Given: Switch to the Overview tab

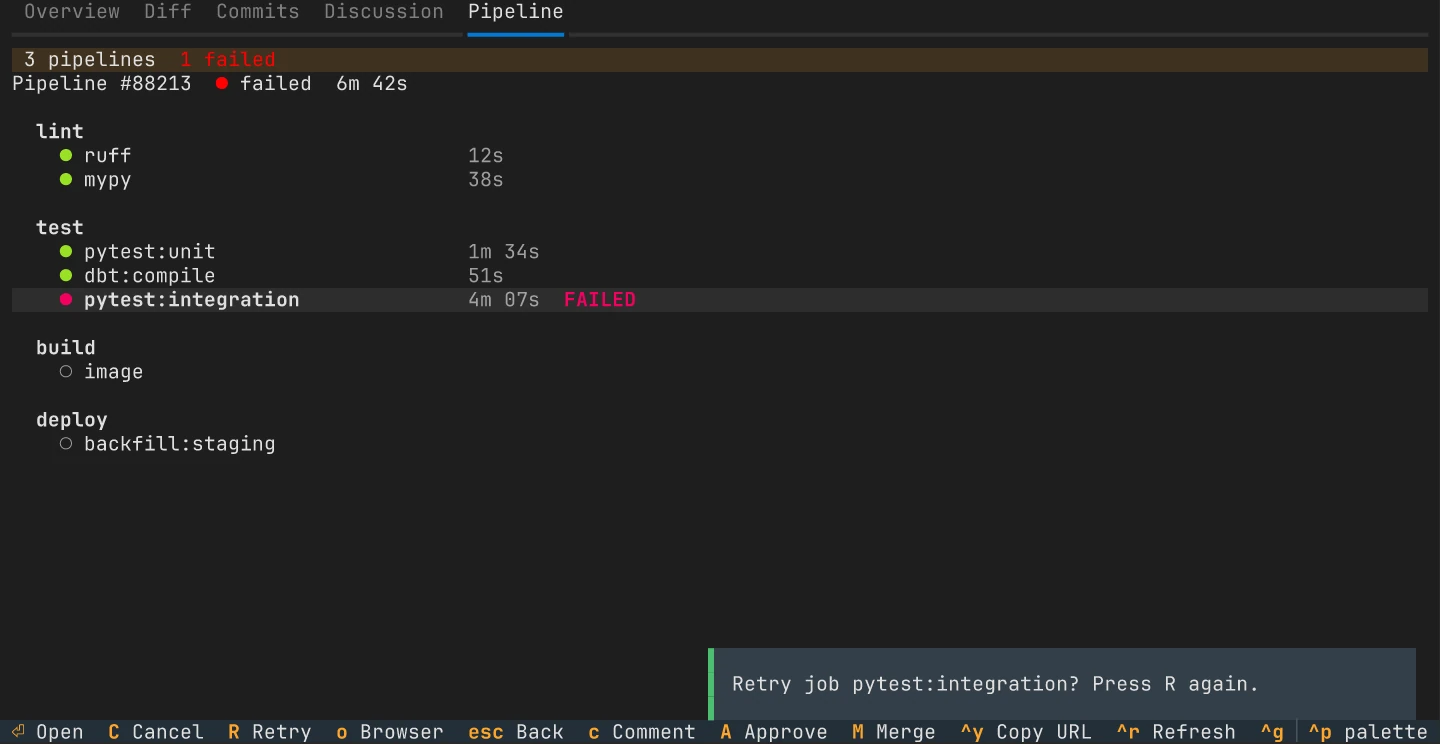Looking at the screenshot, I should [72, 12].
